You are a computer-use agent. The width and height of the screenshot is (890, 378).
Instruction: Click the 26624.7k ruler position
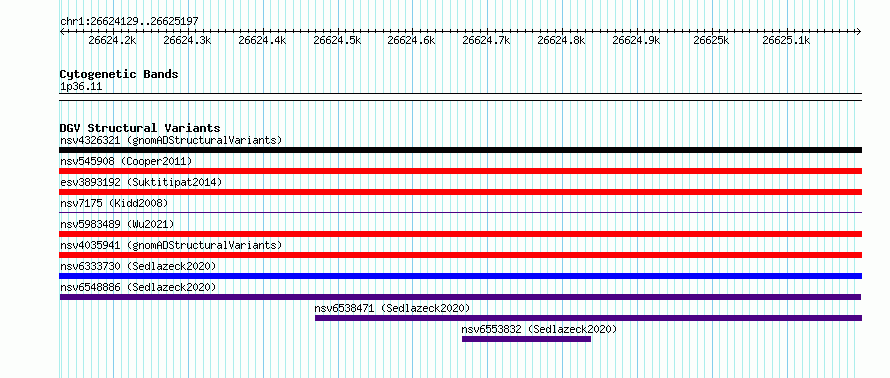pyautogui.click(x=486, y=40)
